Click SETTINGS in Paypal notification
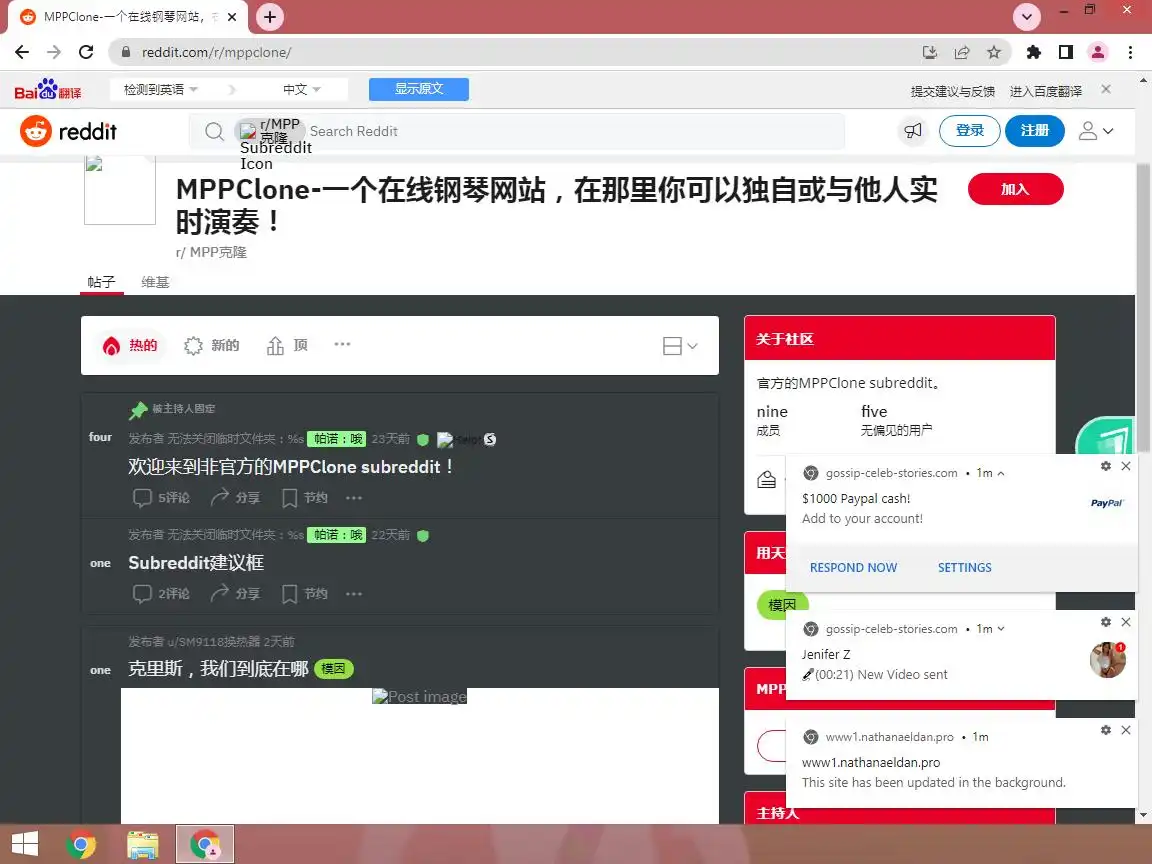Viewport: 1152px width, 864px height. (x=965, y=567)
